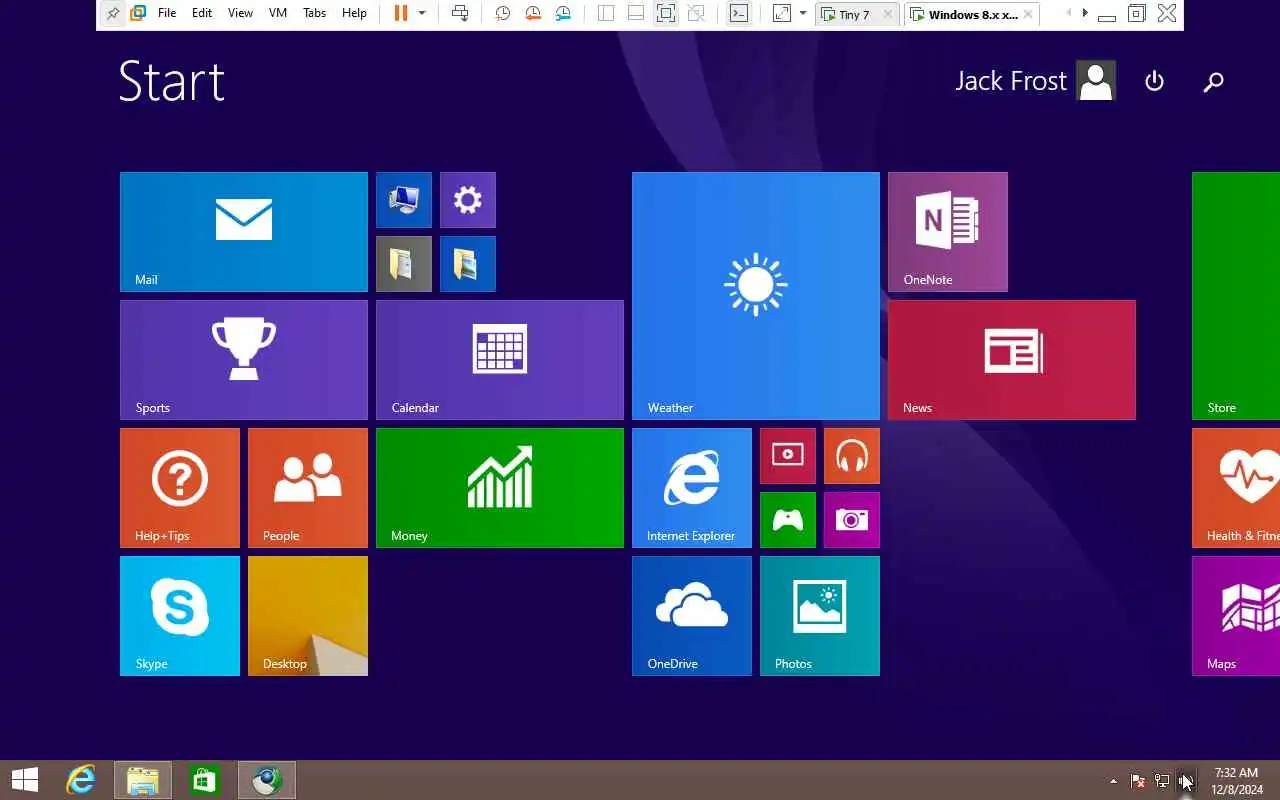
Task: Open File Explorer from the taskbar
Action: point(143,780)
